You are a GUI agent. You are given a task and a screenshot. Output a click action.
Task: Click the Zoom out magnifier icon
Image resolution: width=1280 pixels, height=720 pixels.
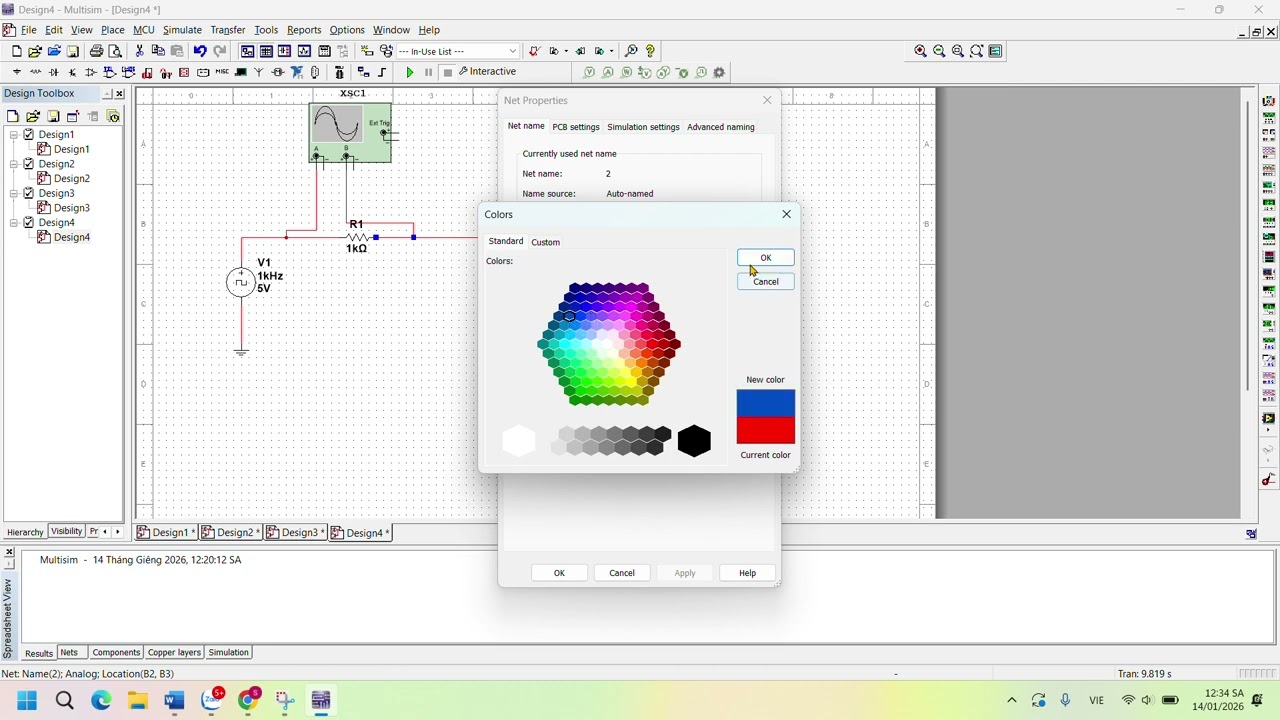[939, 51]
